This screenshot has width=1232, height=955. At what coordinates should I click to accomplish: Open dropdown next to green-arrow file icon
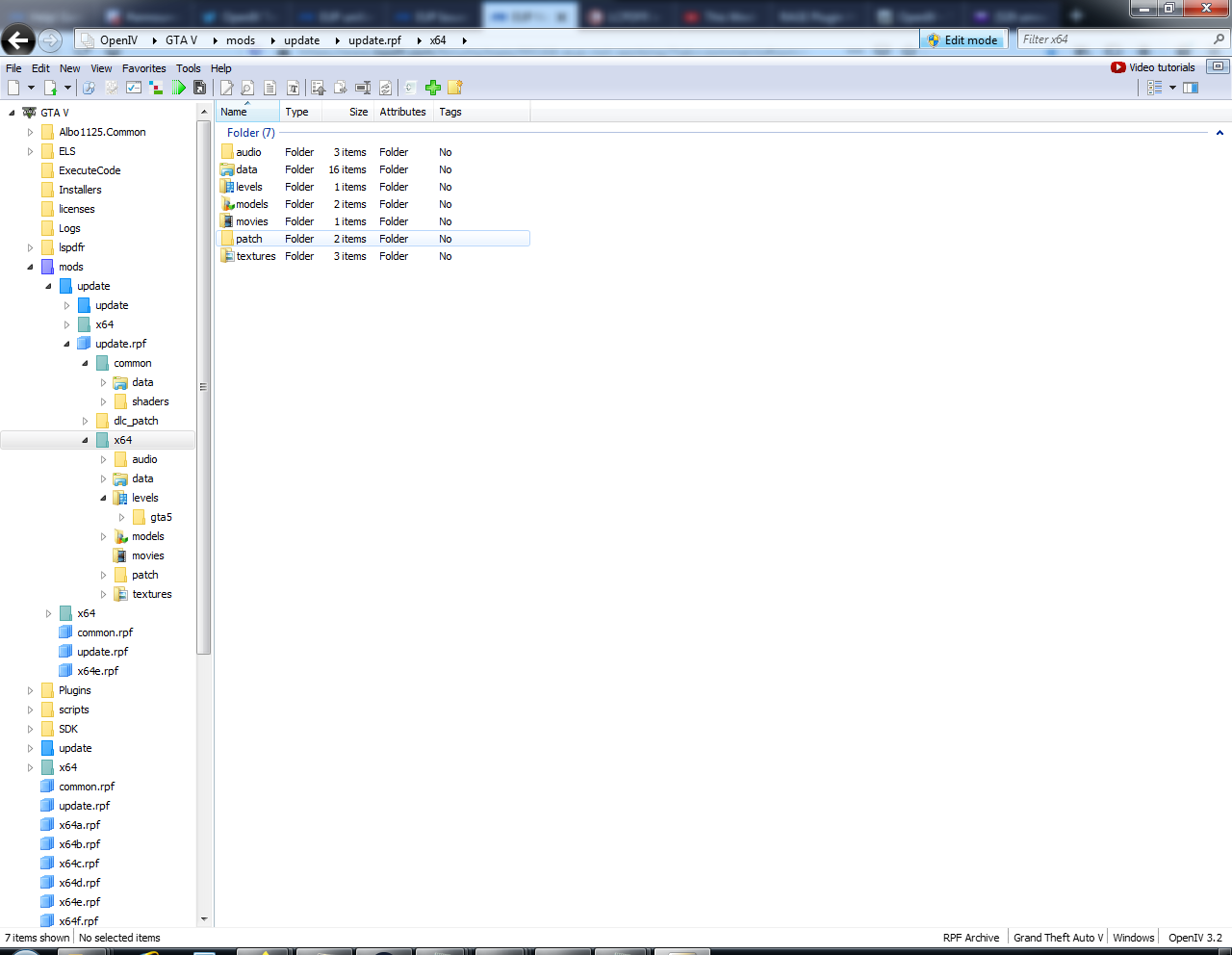67,88
